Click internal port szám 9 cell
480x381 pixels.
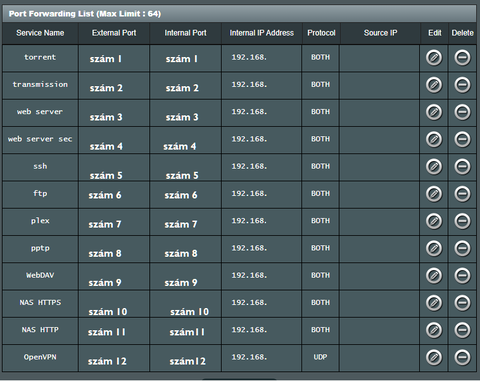(185, 276)
